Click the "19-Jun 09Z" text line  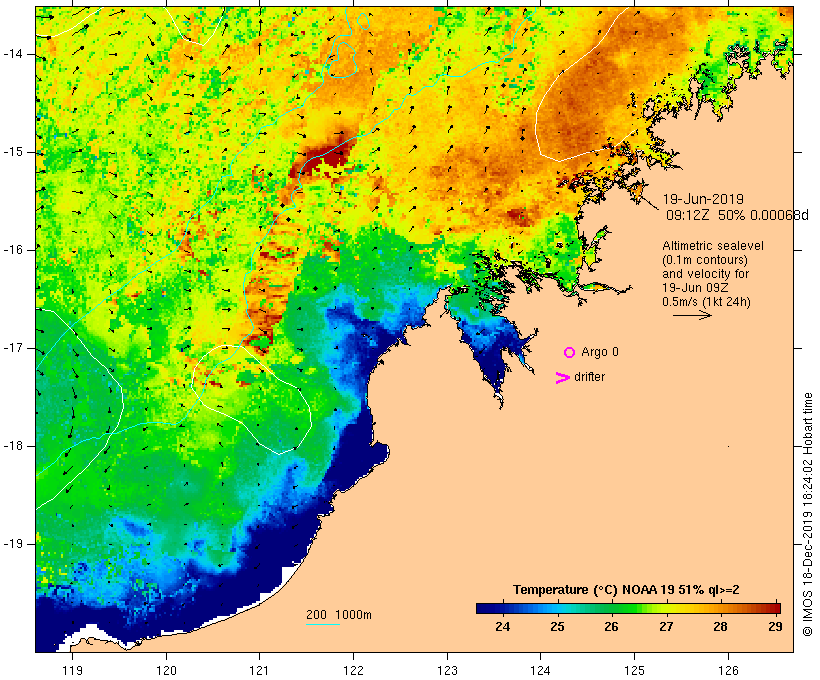pyautogui.click(x=695, y=288)
